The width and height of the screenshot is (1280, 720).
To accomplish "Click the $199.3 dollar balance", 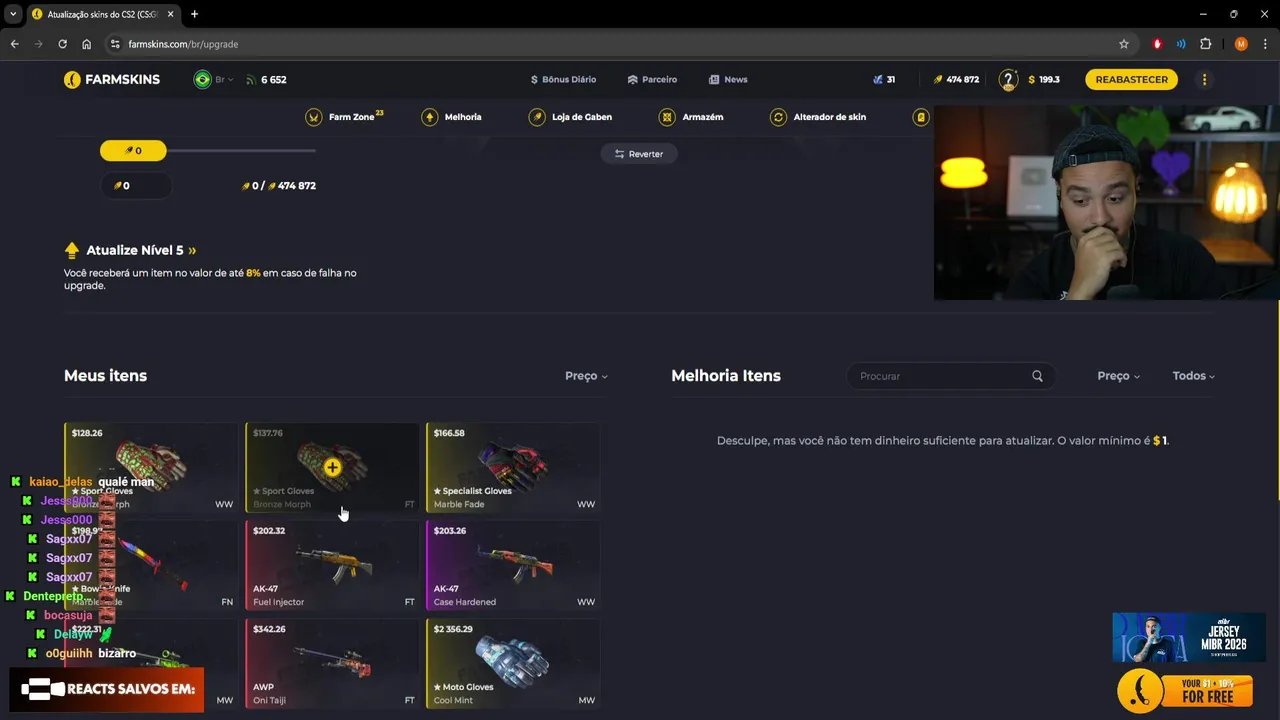I will click(1044, 79).
